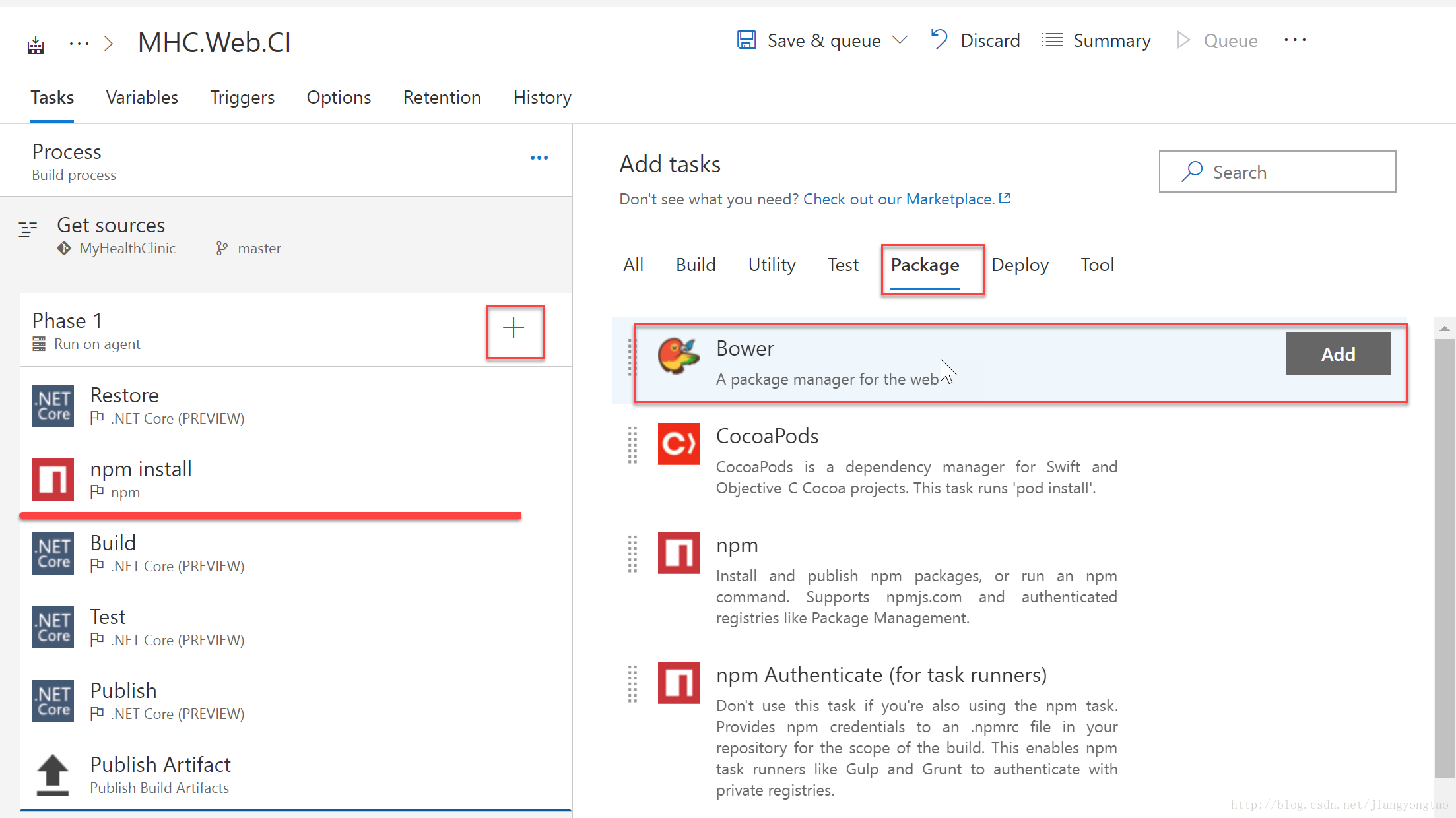Filter tasks by Deploy category
The width and height of the screenshot is (1456, 818).
(1020, 265)
